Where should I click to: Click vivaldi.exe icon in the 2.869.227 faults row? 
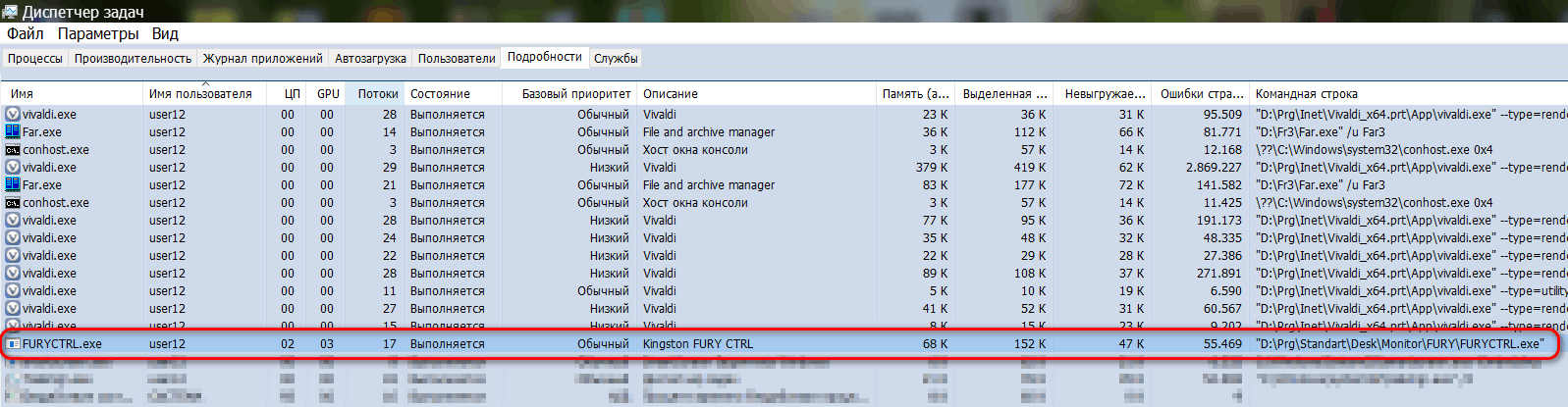(13, 168)
